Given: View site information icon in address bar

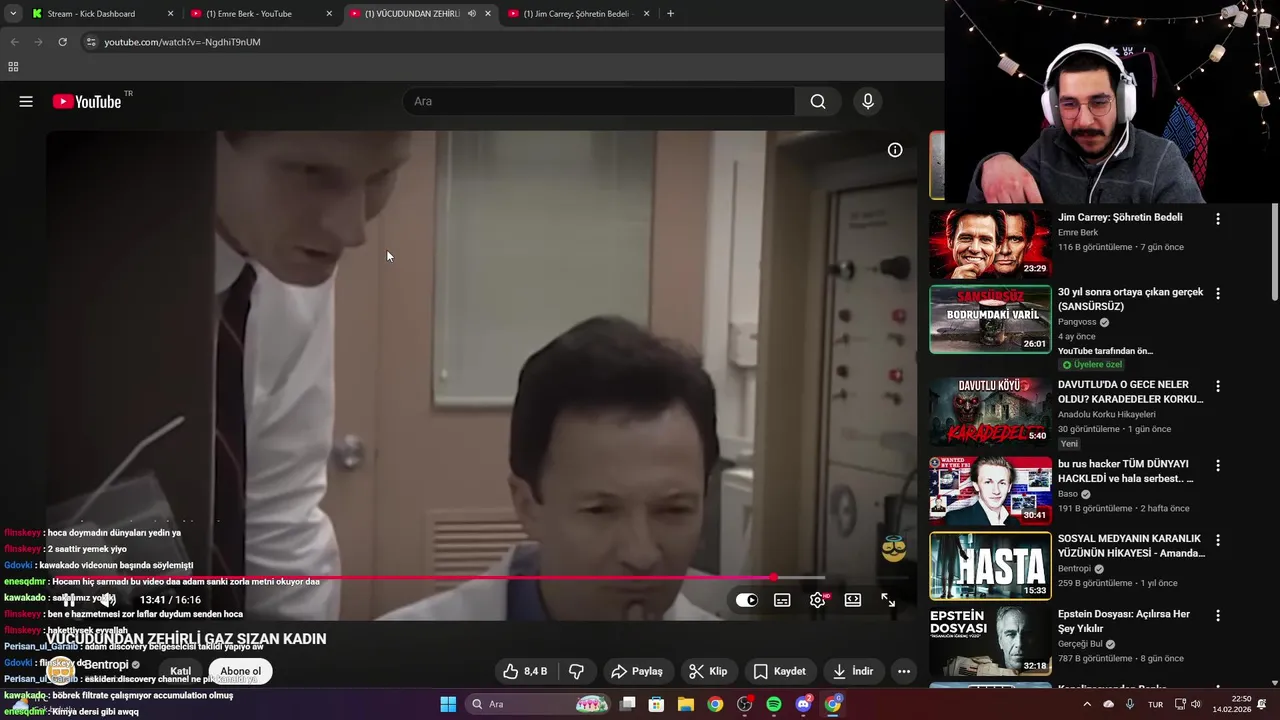Looking at the screenshot, I should (91, 42).
